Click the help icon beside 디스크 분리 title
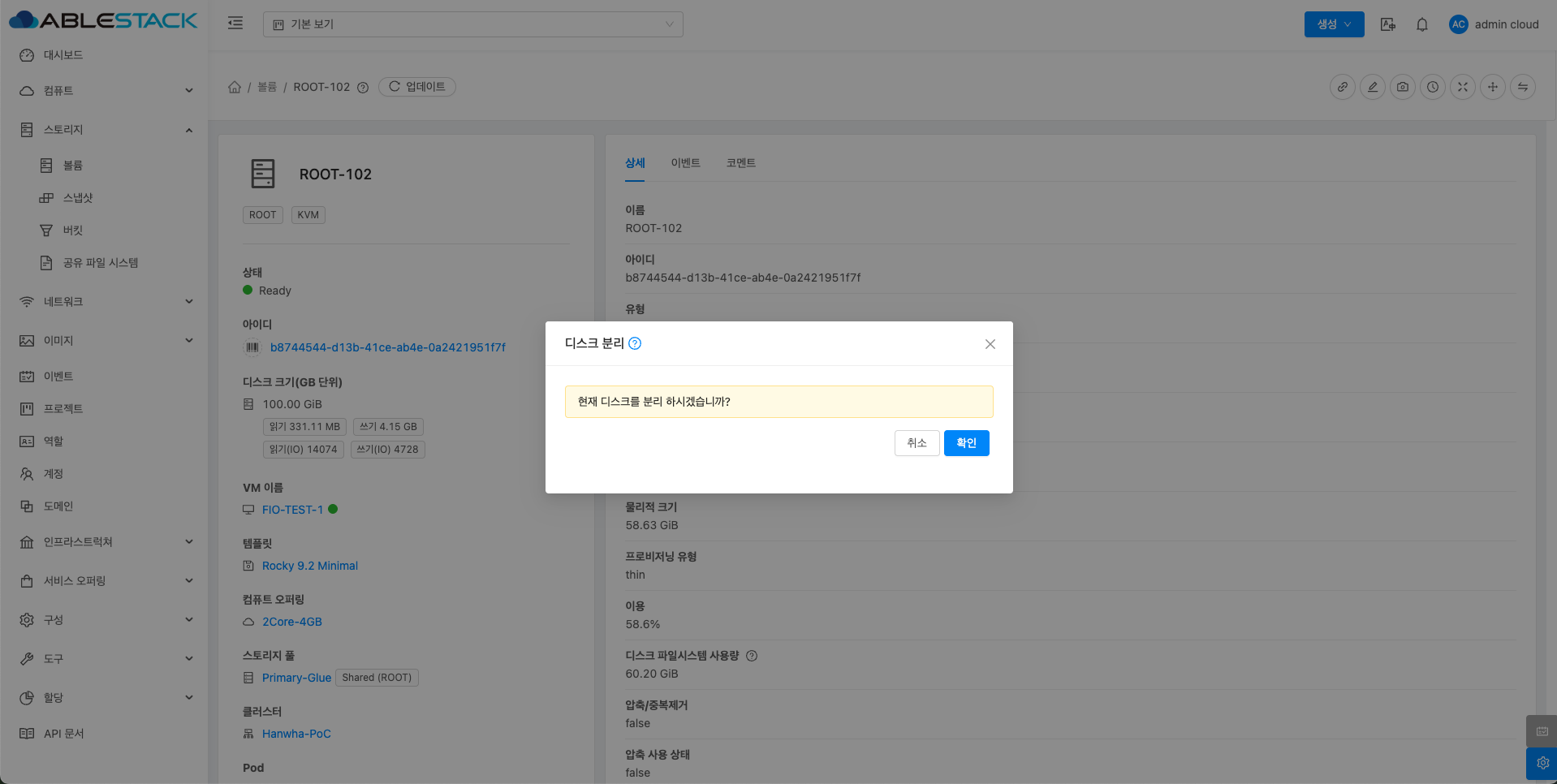 click(x=635, y=343)
